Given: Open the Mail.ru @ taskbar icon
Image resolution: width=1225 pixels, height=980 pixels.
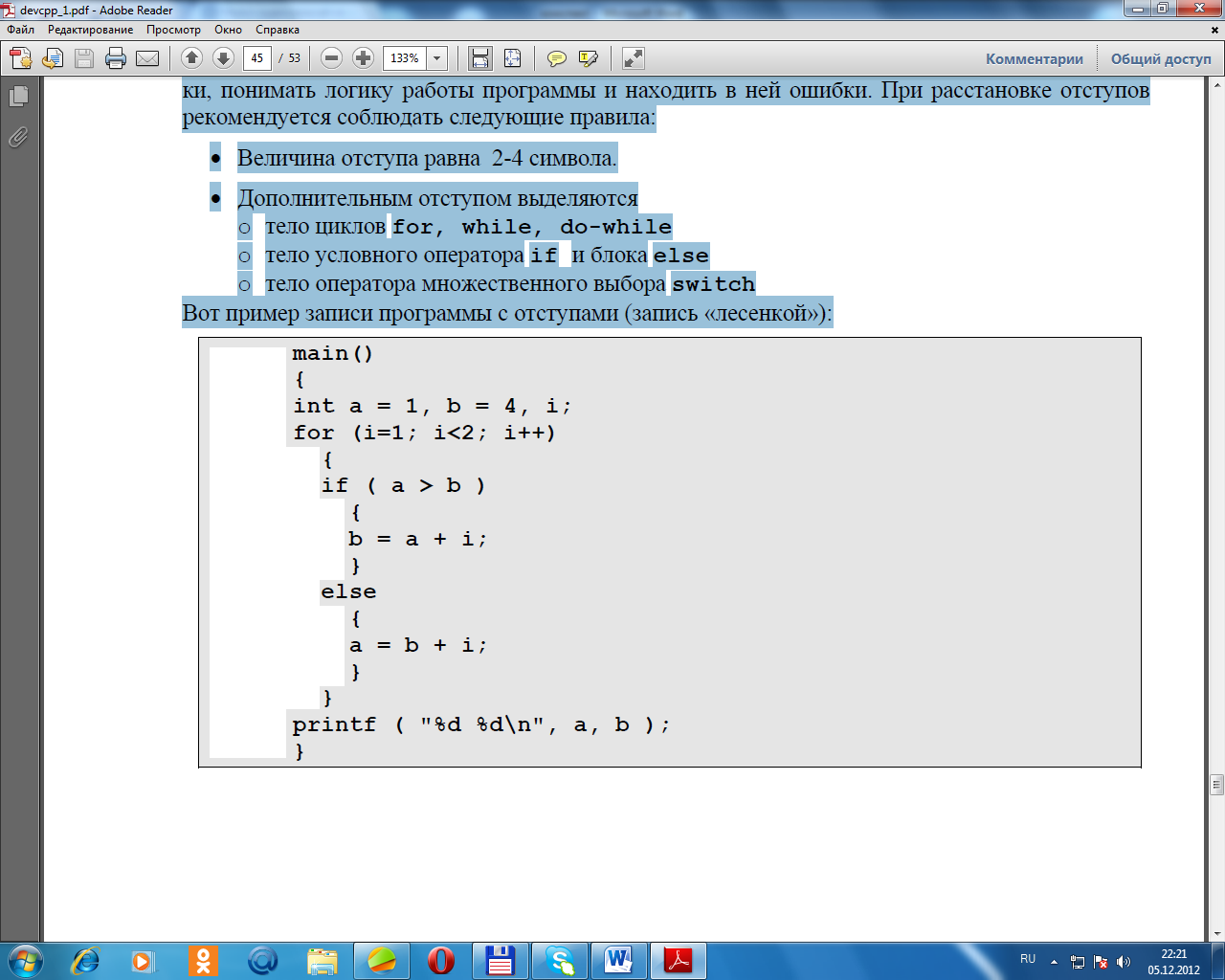Looking at the screenshot, I should (262, 960).
